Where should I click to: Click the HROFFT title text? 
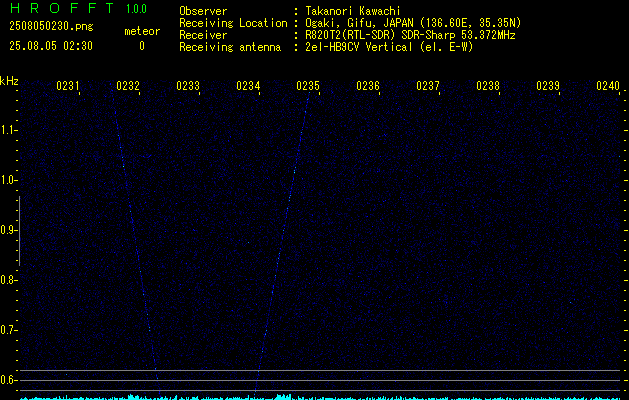point(62,8)
